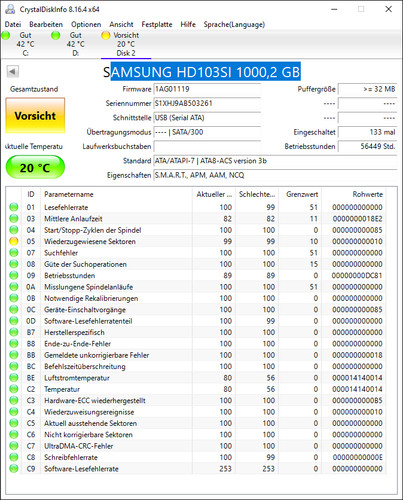The height and width of the screenshot is (500, 403).
Task: Click the green status icon in row 09 Betriebsstunden
Action: click(x=14, y=275)
